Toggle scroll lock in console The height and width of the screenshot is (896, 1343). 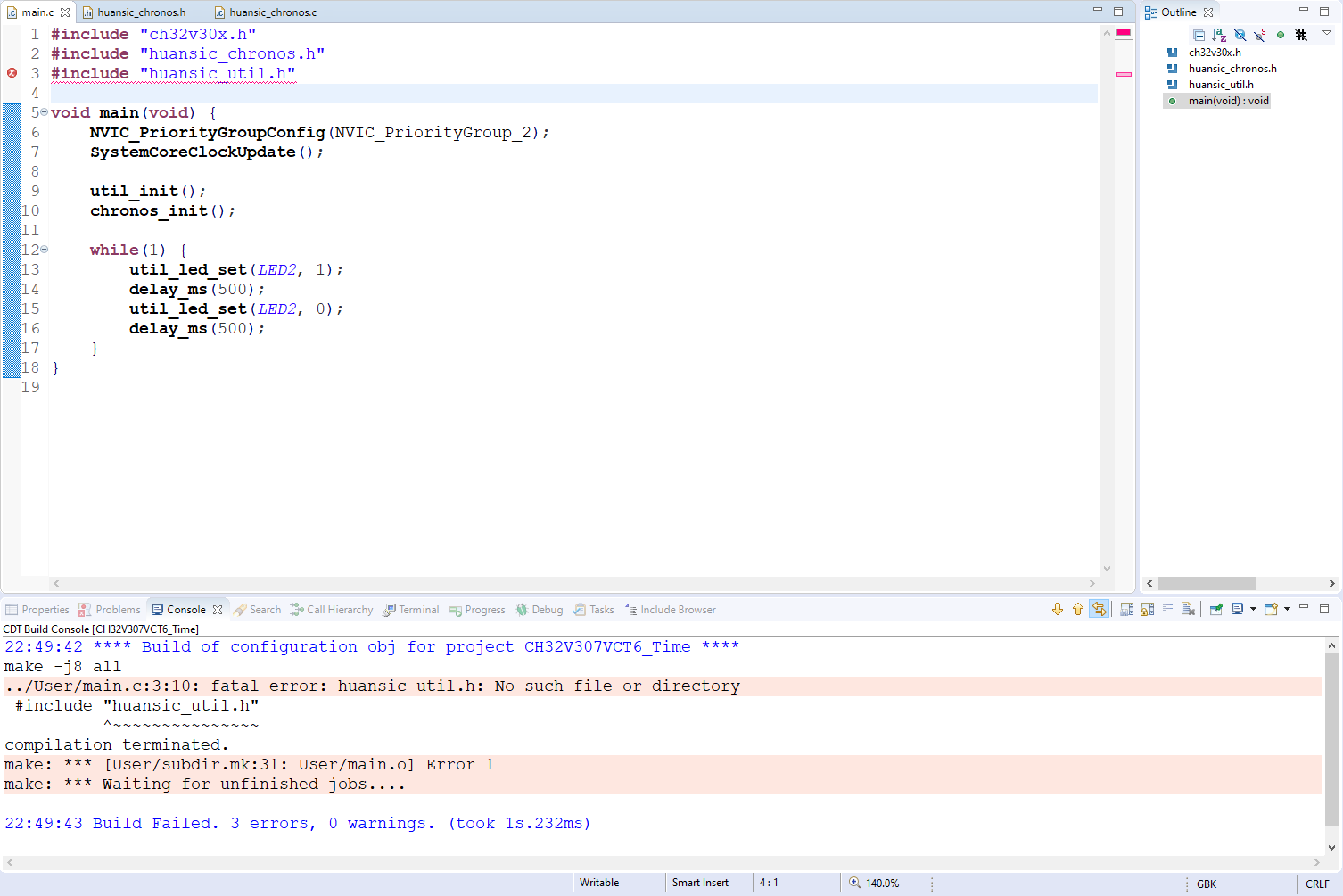(x=1148, y=609)
